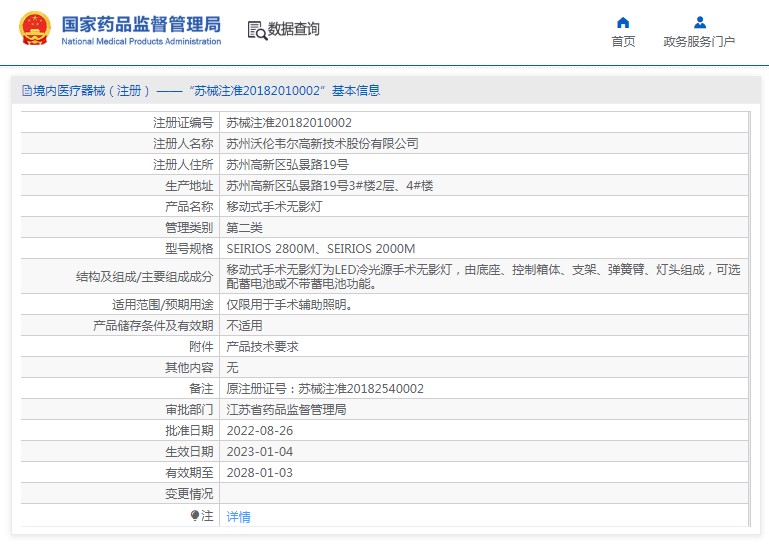Screen dimensions: 769x545
Task: Click the 结构及组成/主要组成成分 label
Action: (x=145, y=277)
